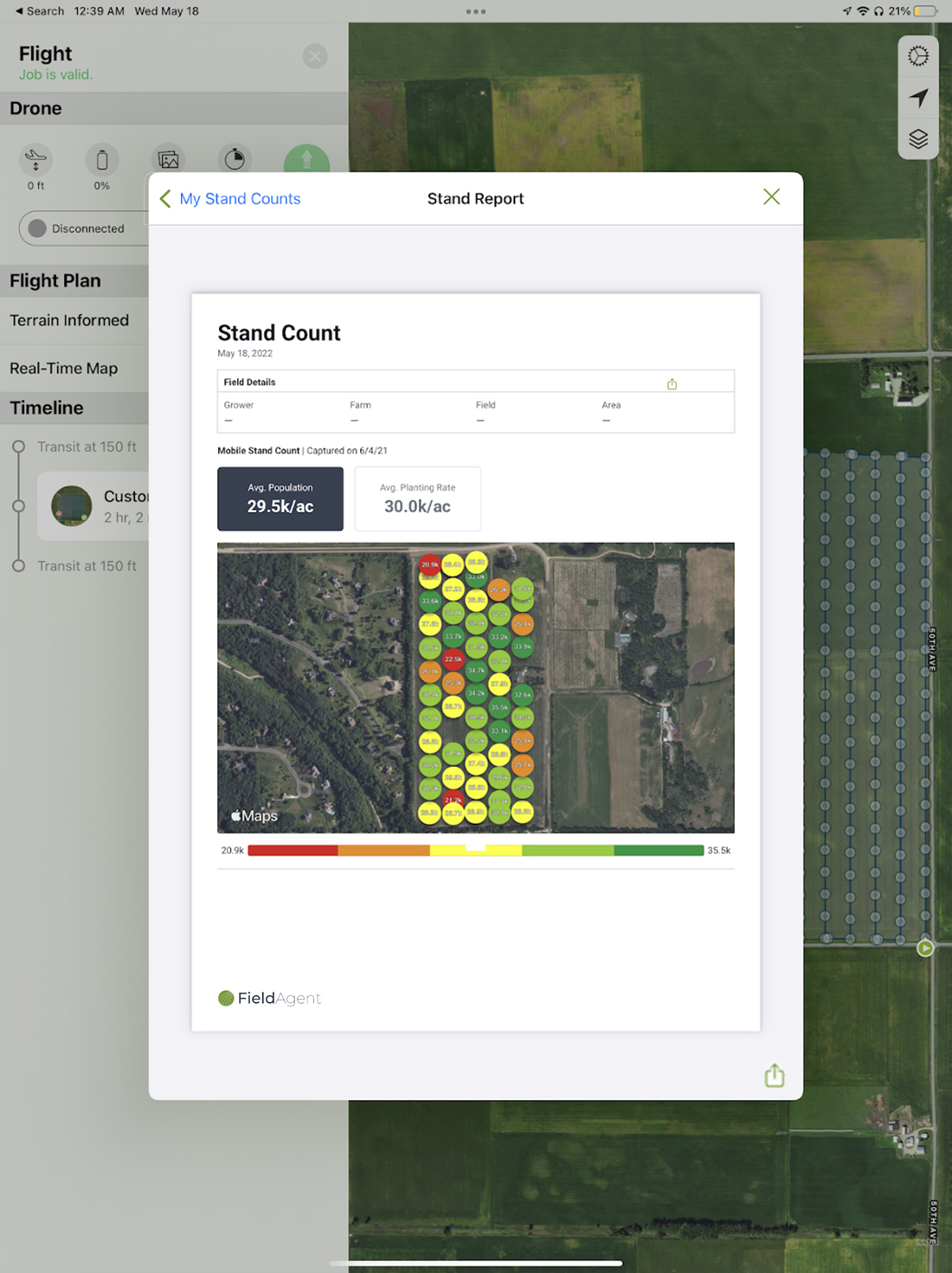Tap the location arrow map button

point(918,98)
